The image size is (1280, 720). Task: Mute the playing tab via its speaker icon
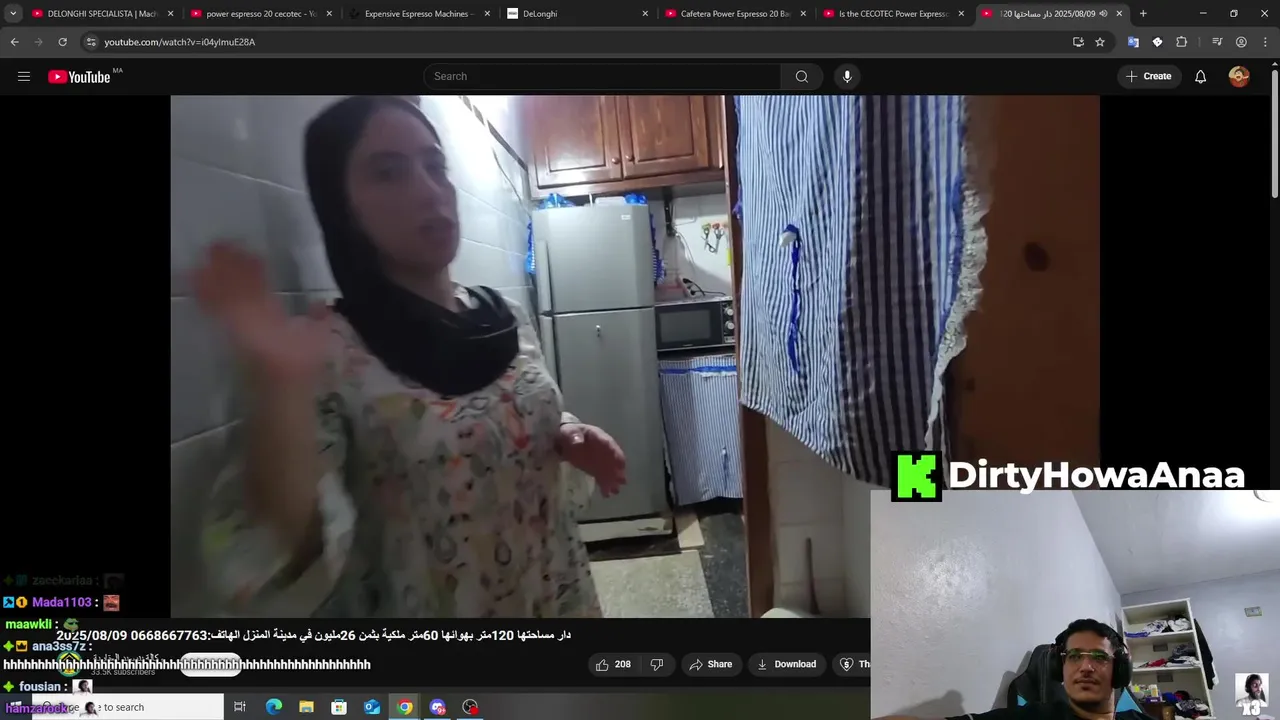[1103, 14]
